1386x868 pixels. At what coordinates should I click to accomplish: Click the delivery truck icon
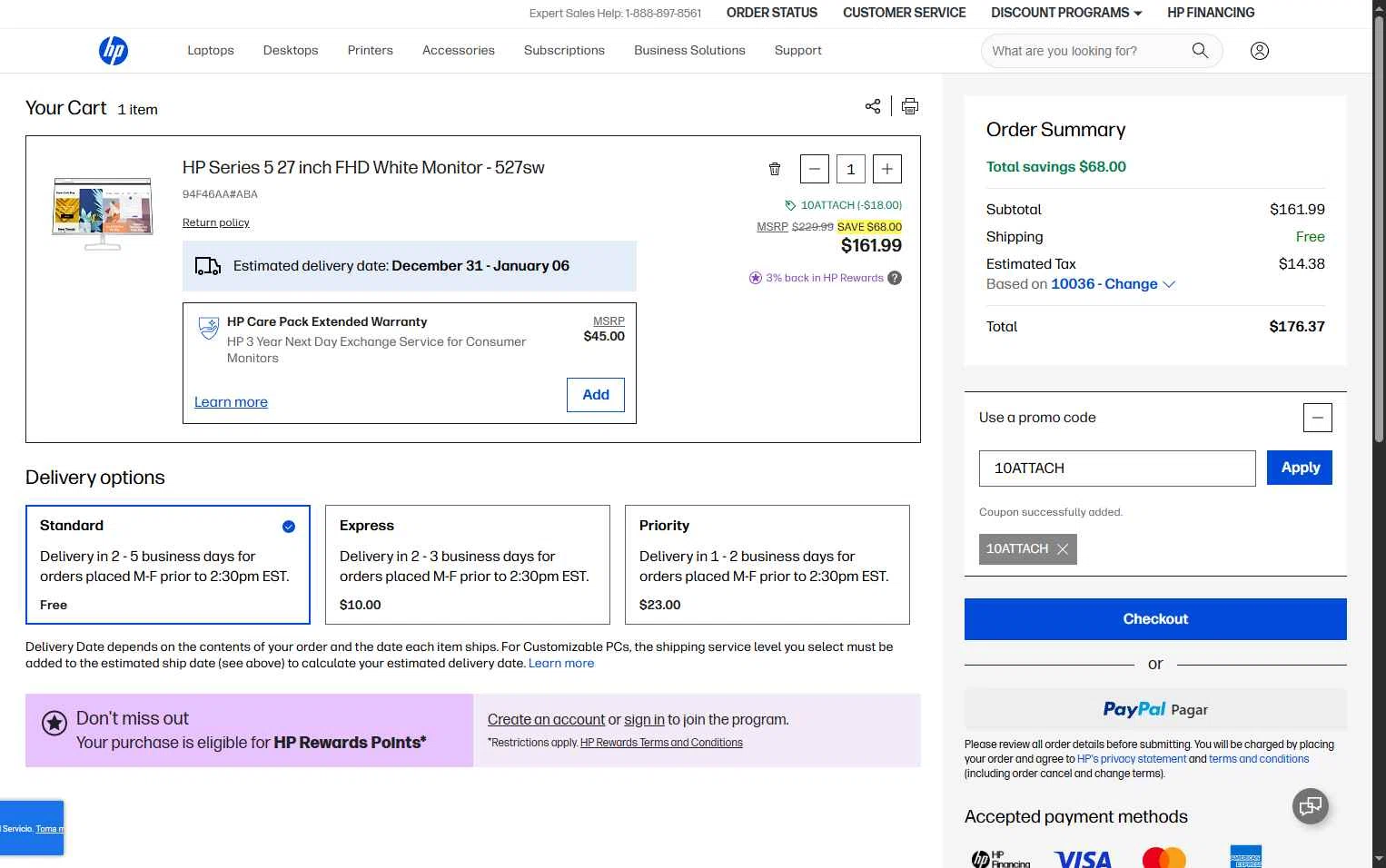click(x=208, y=266)
